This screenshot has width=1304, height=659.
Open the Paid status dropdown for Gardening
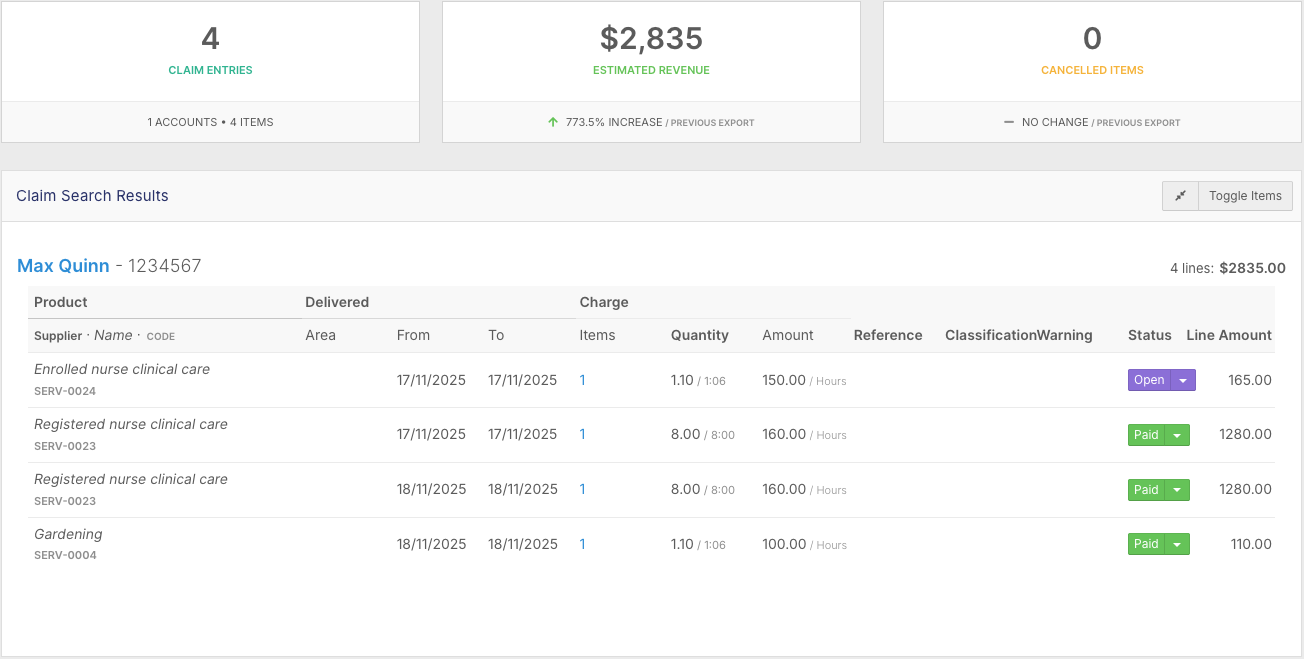click(1177, 545)
